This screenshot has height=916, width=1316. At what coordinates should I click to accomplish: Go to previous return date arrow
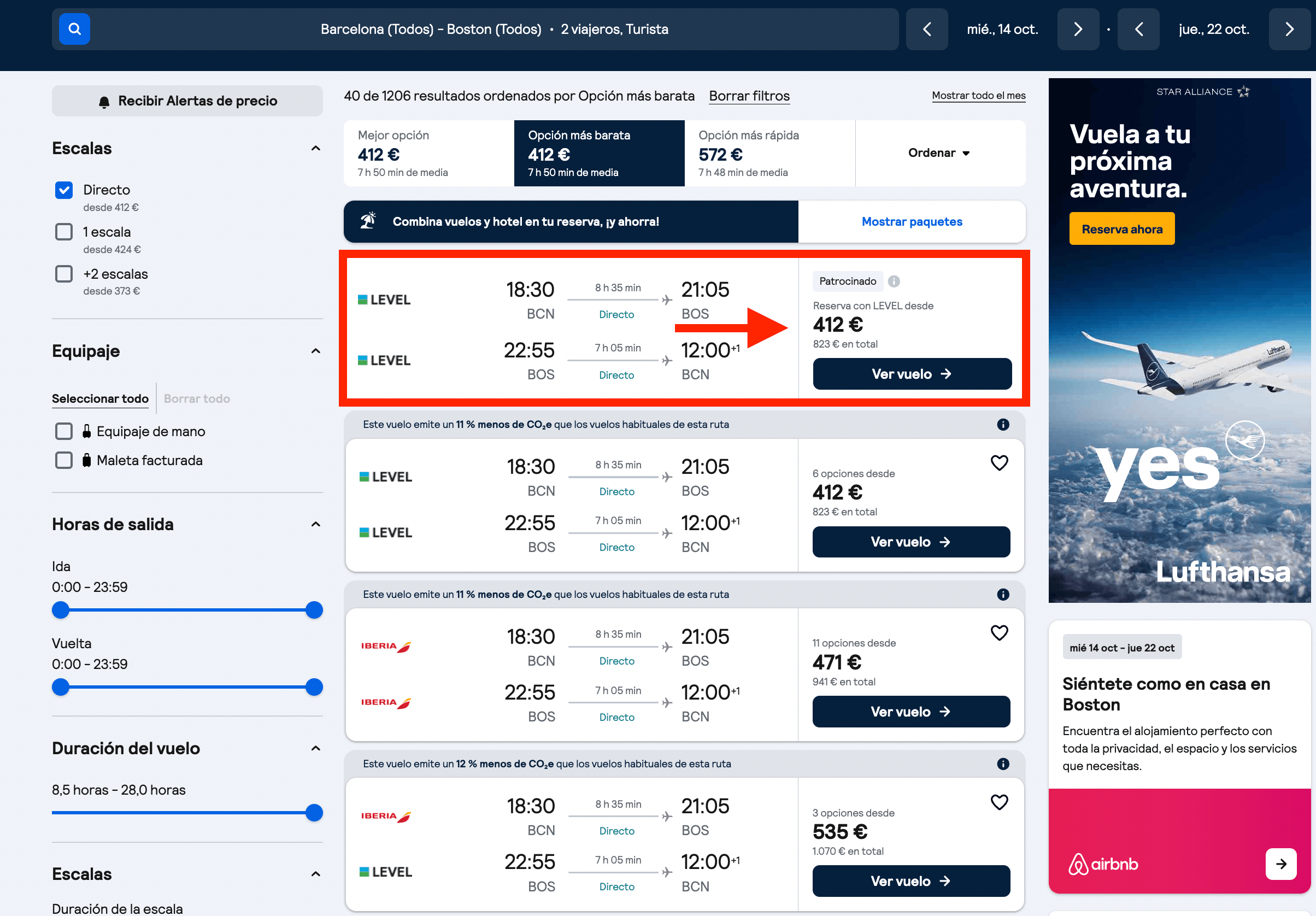click(x=1138, y=29)
